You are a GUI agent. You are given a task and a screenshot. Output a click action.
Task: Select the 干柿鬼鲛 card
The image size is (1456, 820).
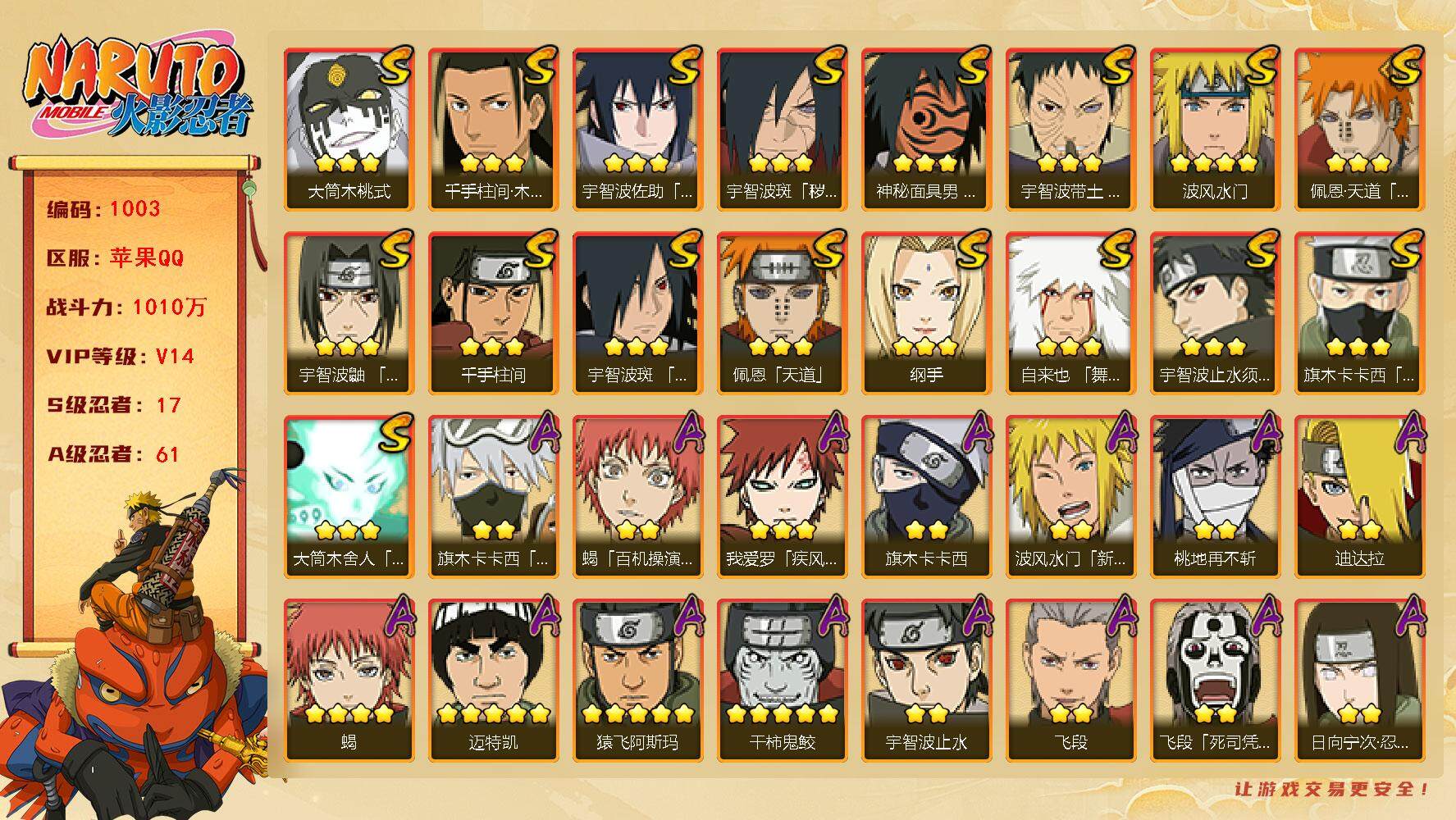point(782,681)
